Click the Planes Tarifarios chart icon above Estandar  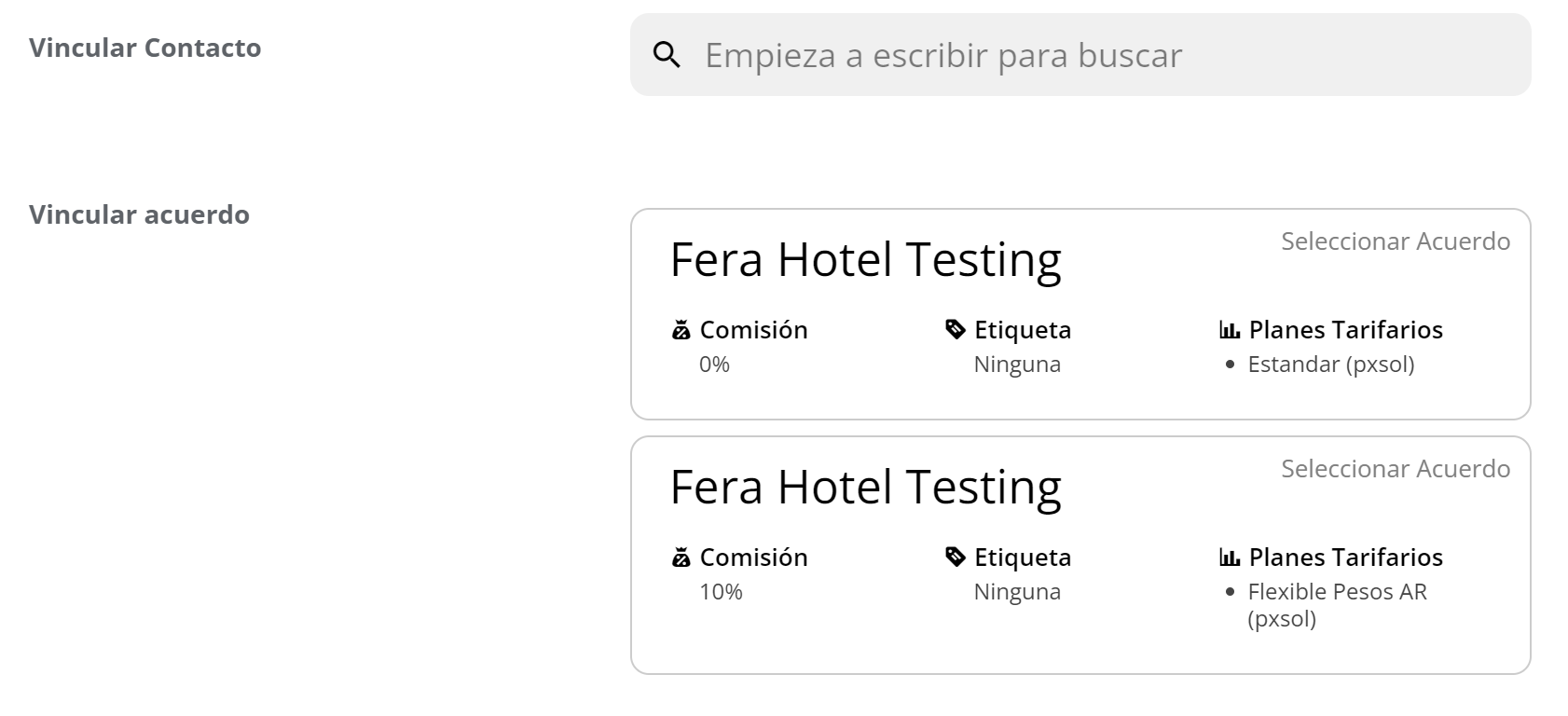1230,330
